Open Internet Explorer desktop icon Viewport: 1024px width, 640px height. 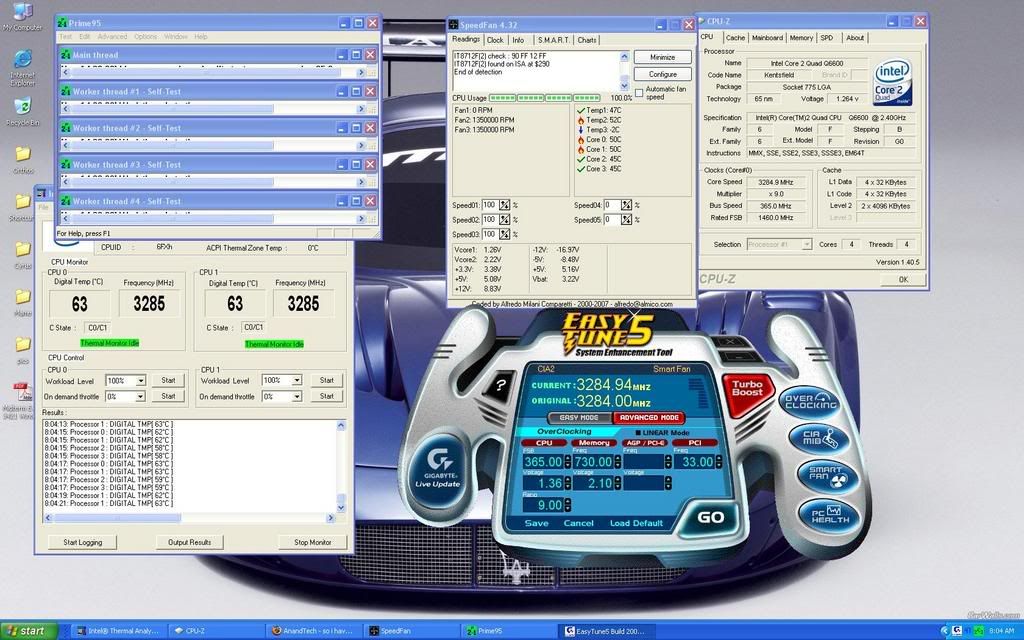tap(22, 67)
